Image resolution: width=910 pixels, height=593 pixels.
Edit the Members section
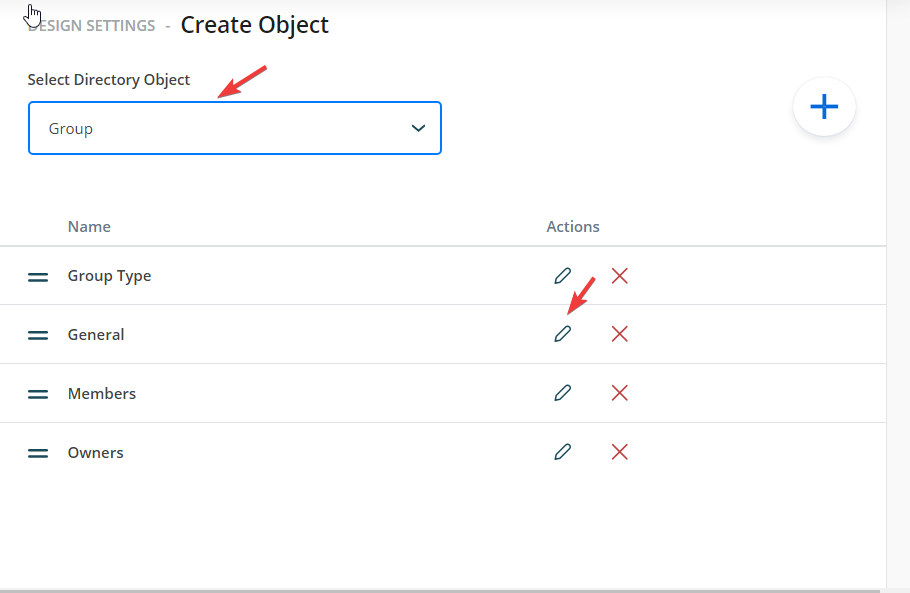563,393
